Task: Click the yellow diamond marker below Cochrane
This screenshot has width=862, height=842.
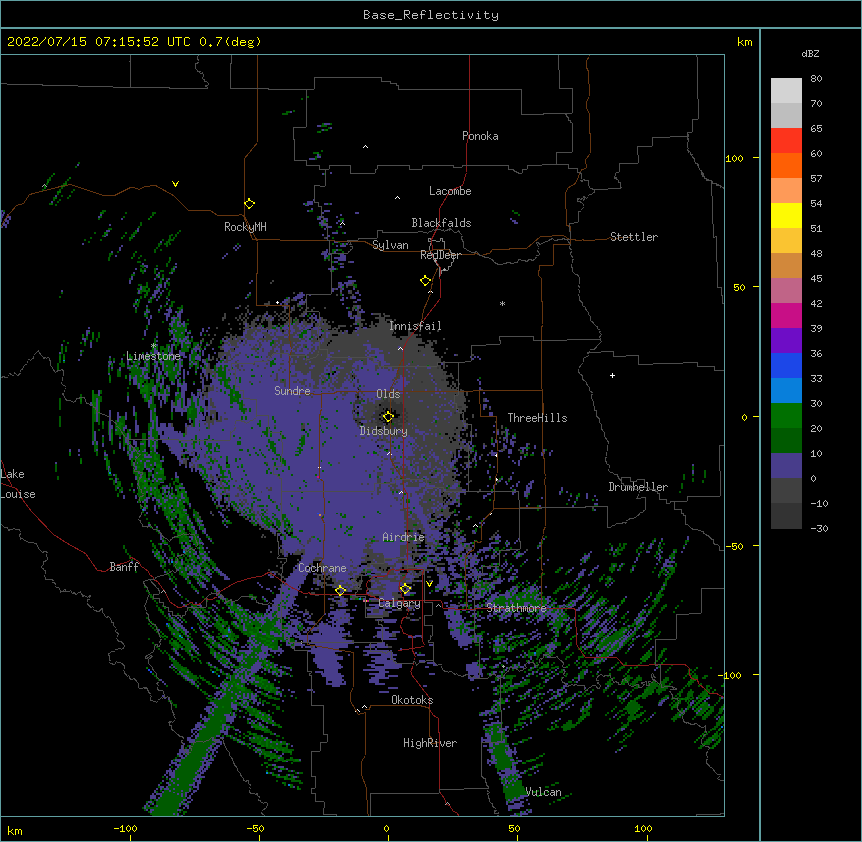Action: [340, 590]
